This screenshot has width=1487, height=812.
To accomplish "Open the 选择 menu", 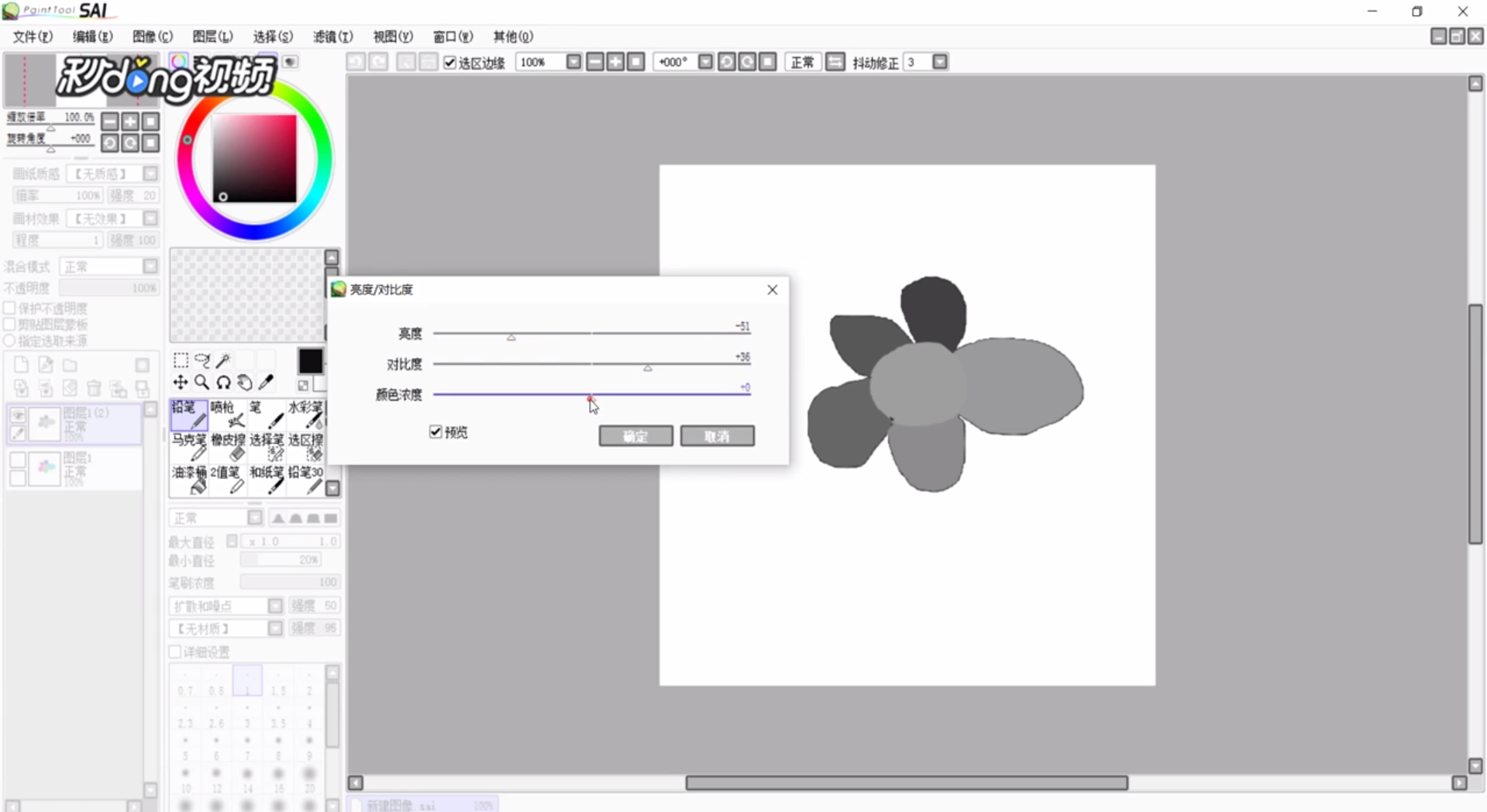I will [x=273, y=36].
